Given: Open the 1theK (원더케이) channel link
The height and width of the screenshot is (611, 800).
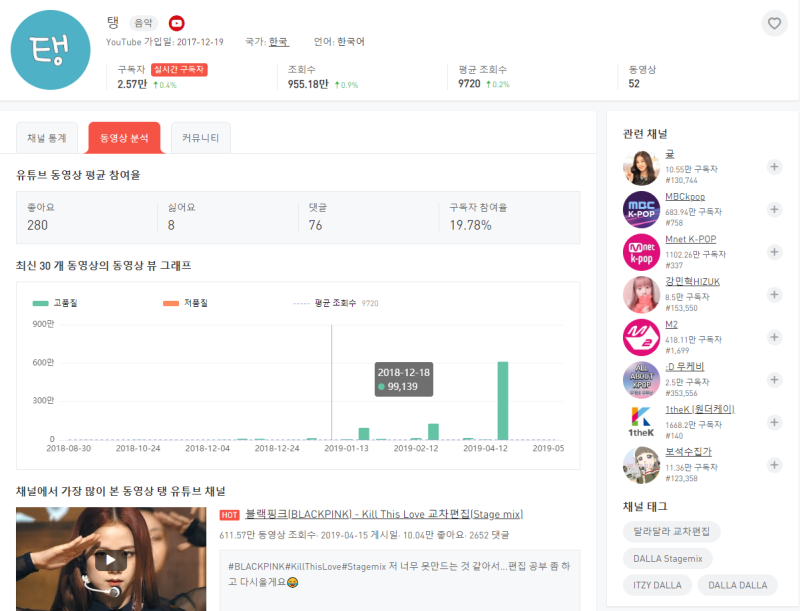Looking at the screenshot, I should pyautogui.click(x=700, y=410).
